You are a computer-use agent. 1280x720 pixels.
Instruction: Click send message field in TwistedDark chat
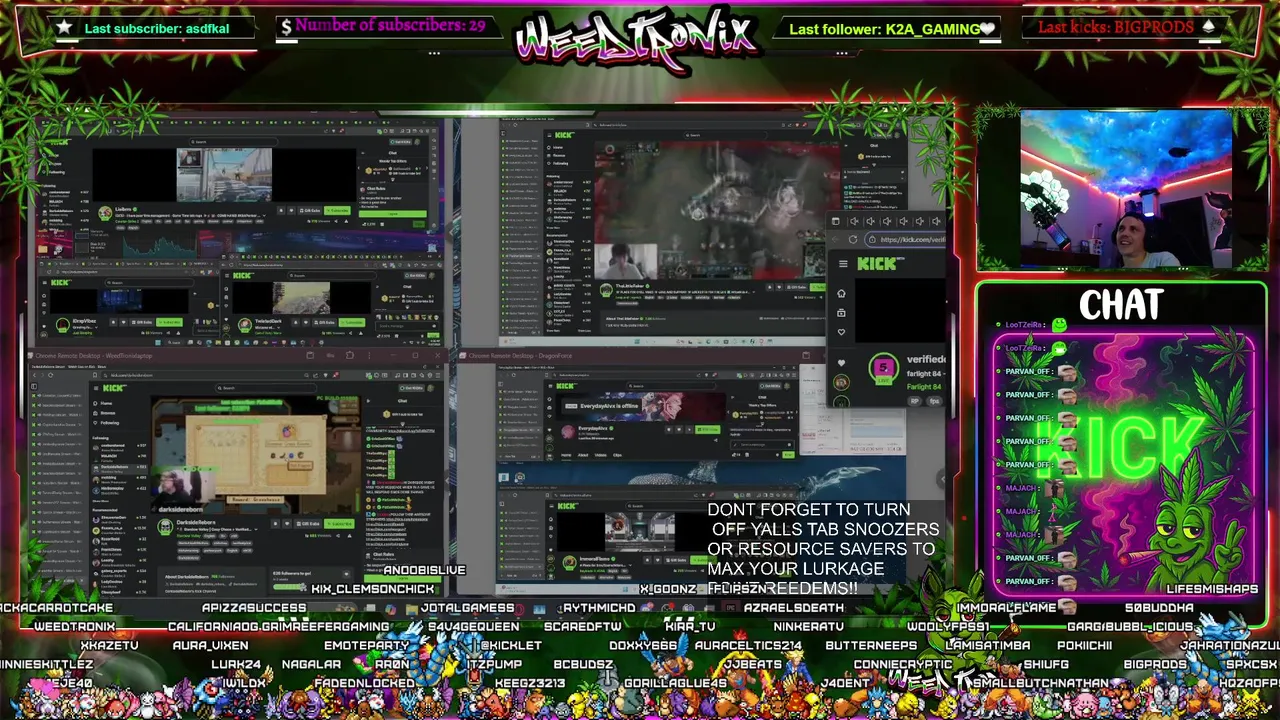pyautogui.click(x=405, y=326)
